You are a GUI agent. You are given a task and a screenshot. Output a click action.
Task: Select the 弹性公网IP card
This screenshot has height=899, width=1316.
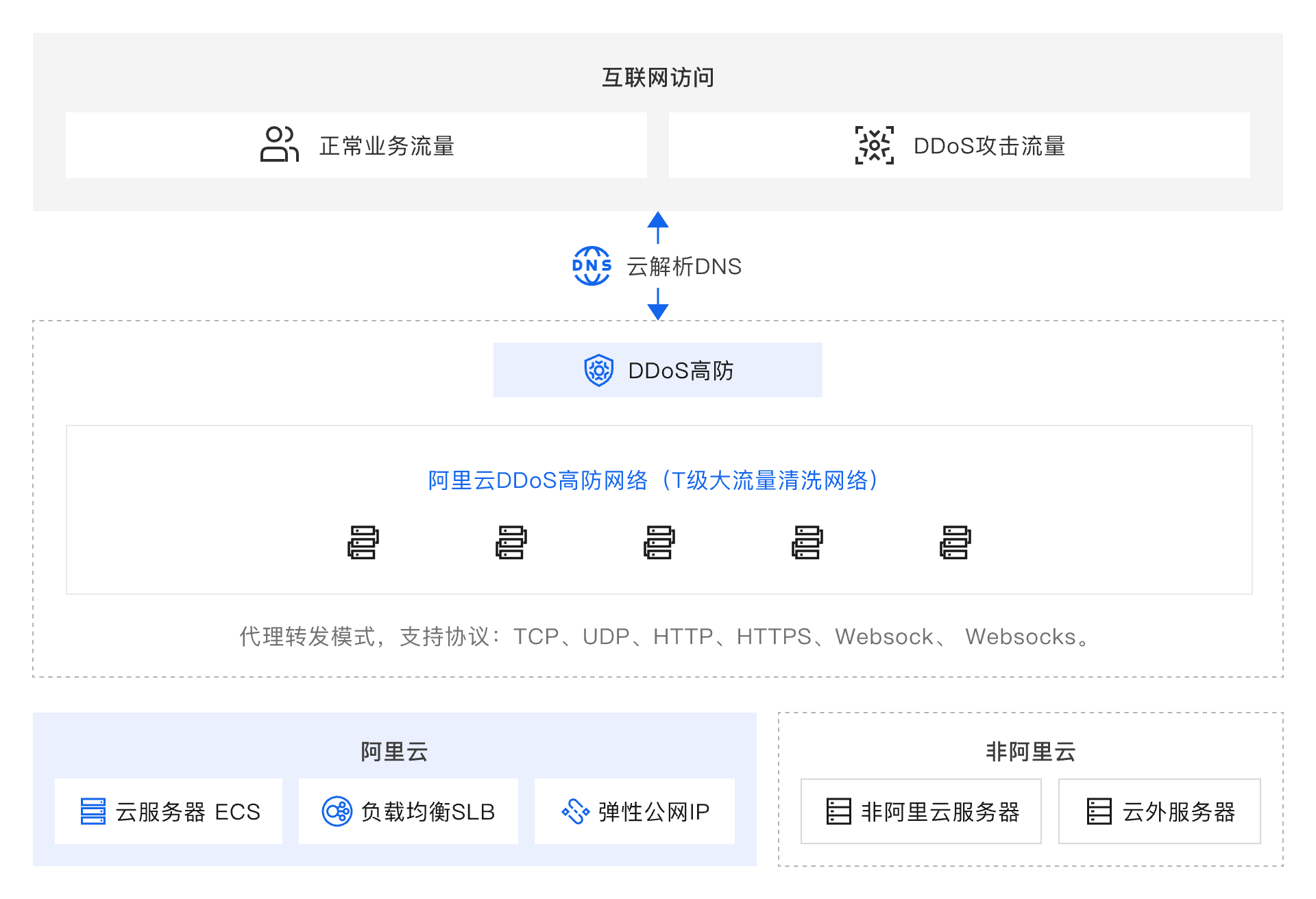635,811
